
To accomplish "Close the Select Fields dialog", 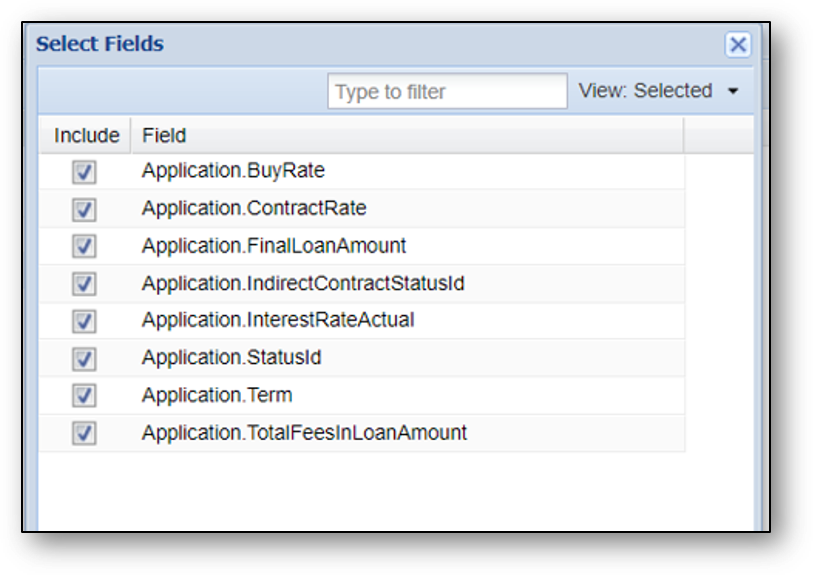I will [x=737, y=45].
